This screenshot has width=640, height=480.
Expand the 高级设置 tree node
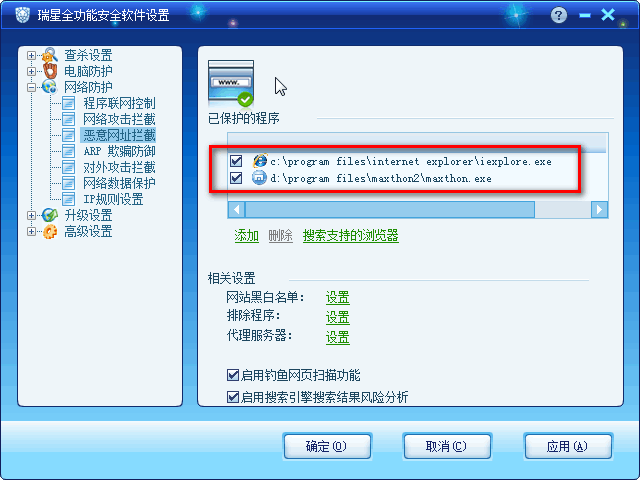point(31,231)
